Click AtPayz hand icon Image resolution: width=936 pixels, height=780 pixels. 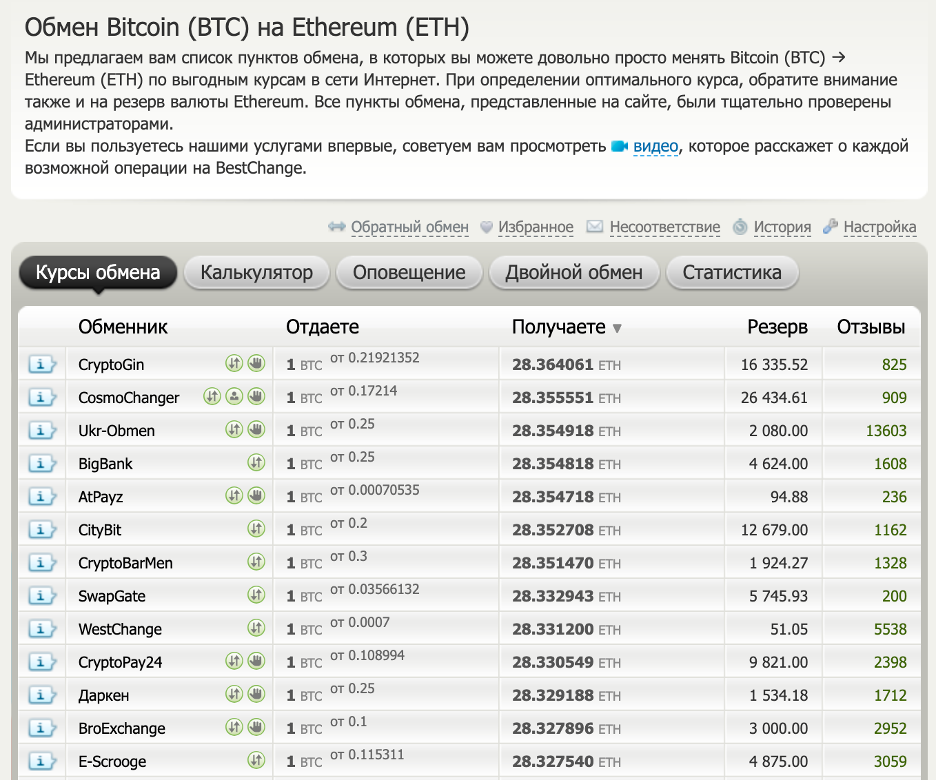[x=256, y=495]
